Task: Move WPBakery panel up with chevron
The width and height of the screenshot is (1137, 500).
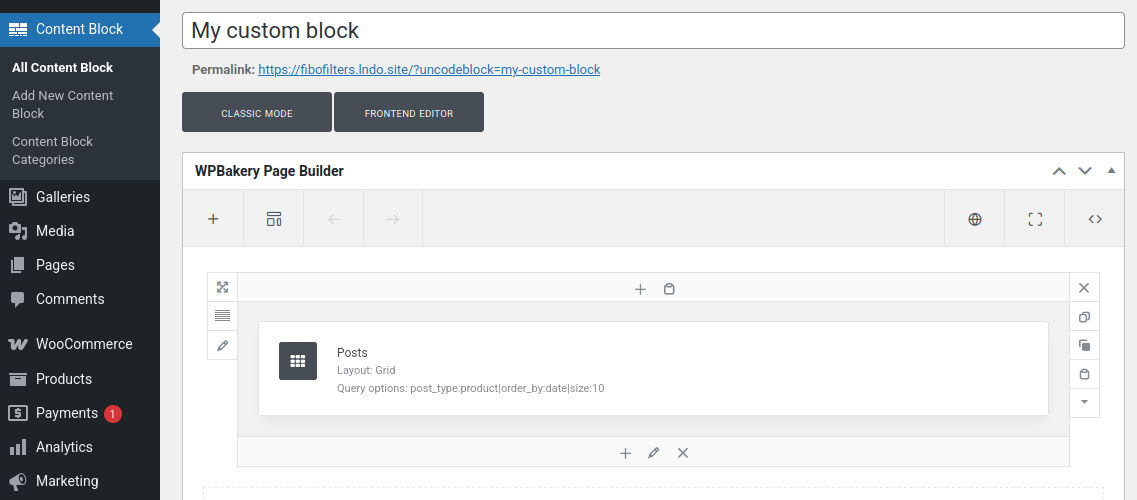Action: pyautogui.click(x=1059, y=171)
